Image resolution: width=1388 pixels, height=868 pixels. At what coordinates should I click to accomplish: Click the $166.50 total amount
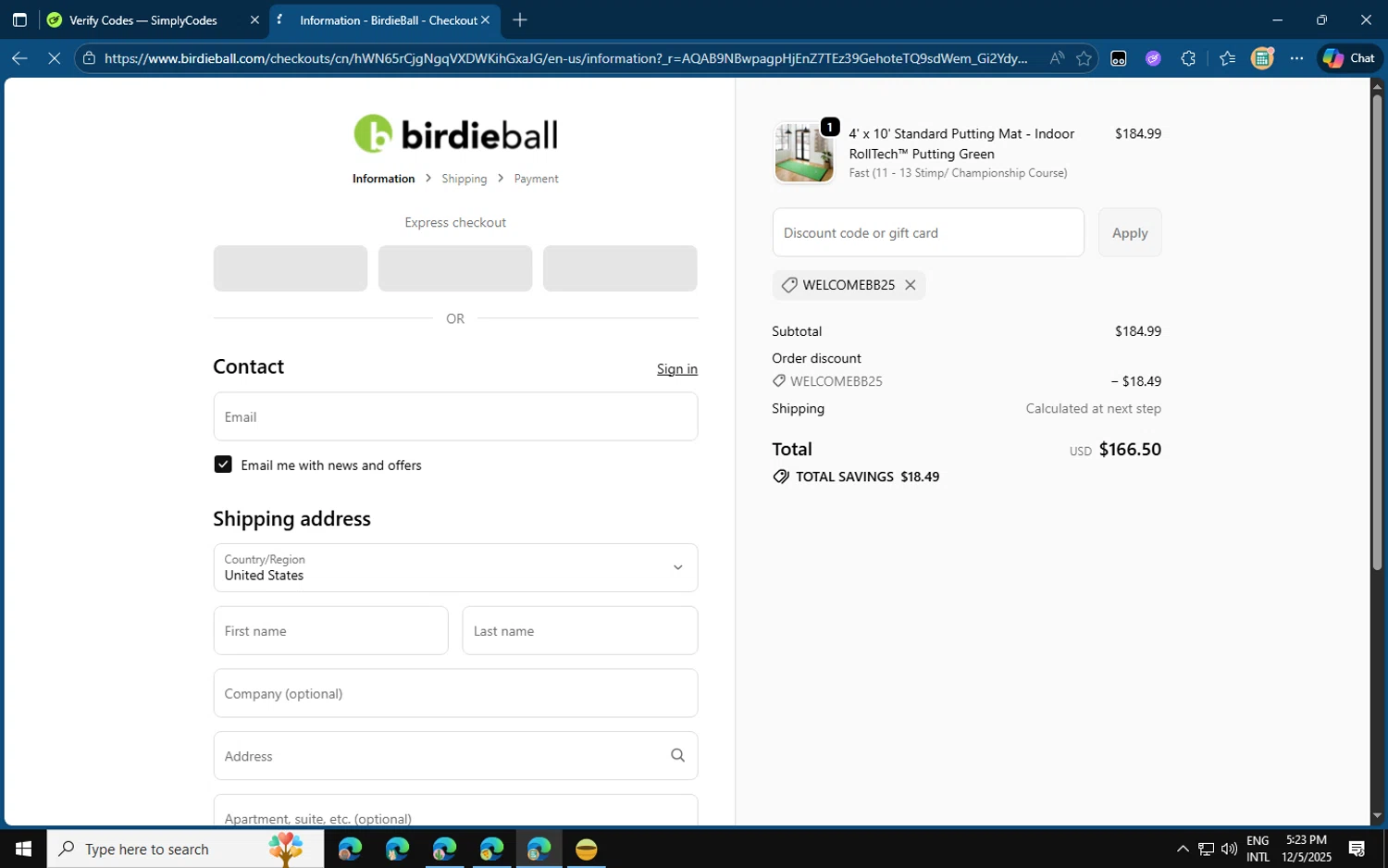click(1130, 449)
